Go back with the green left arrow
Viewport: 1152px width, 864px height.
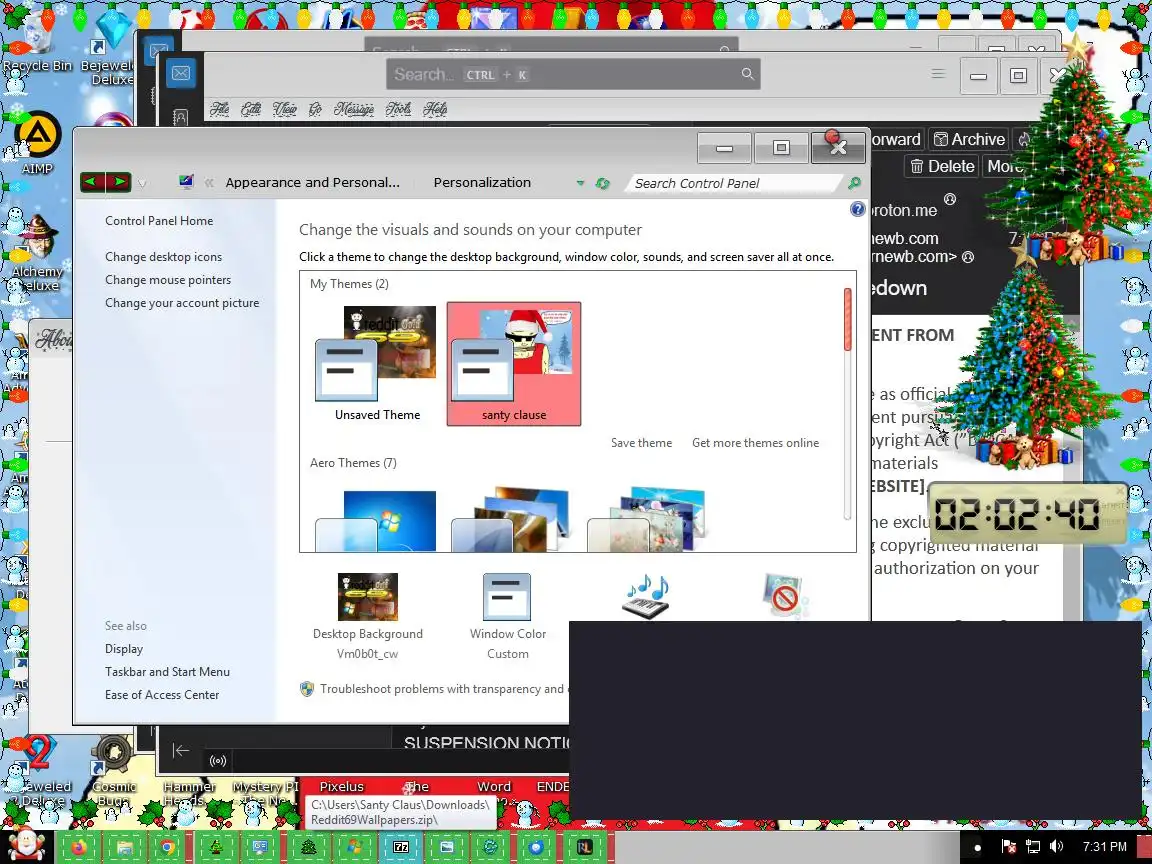[x=93, y=181]
